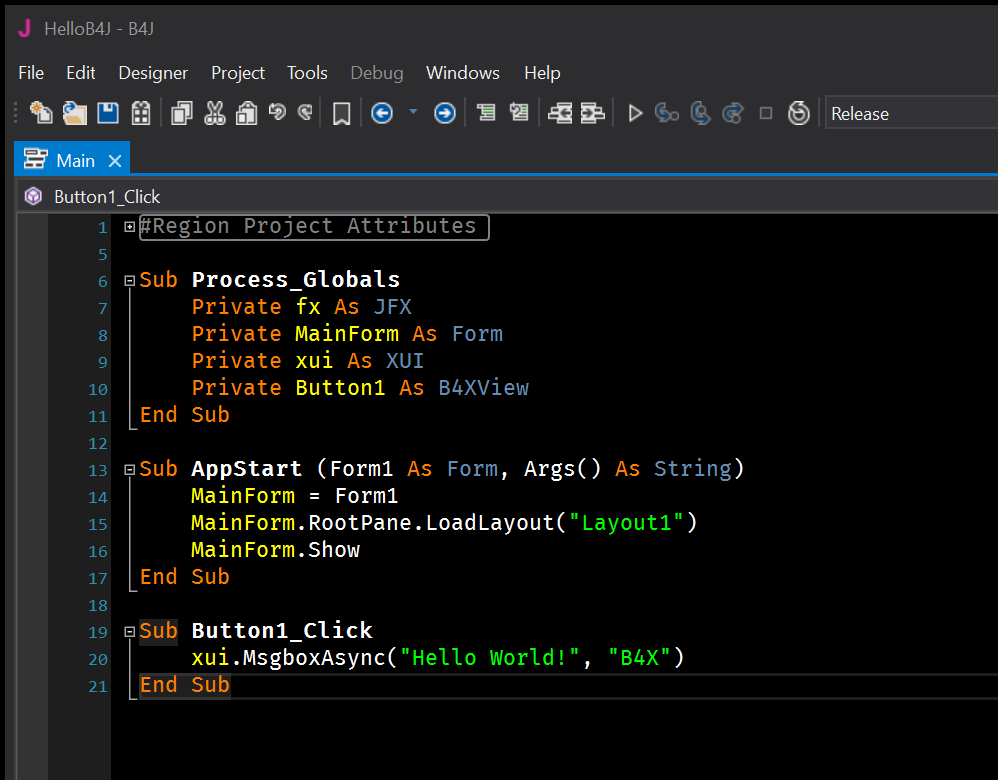Open the File menu
The image size is (998, 780).
(31, 73)
